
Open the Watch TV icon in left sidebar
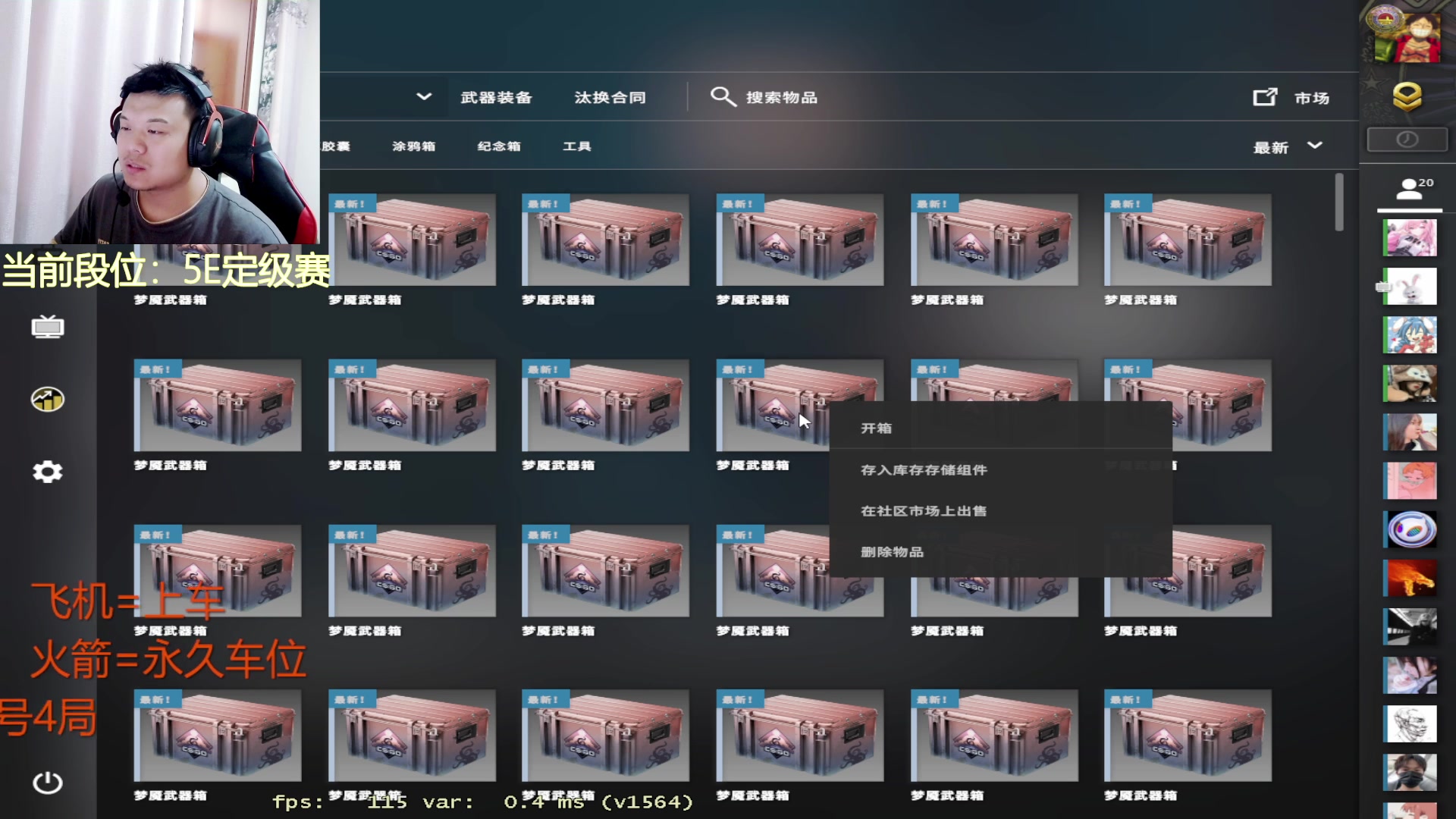tap(47, 327)
